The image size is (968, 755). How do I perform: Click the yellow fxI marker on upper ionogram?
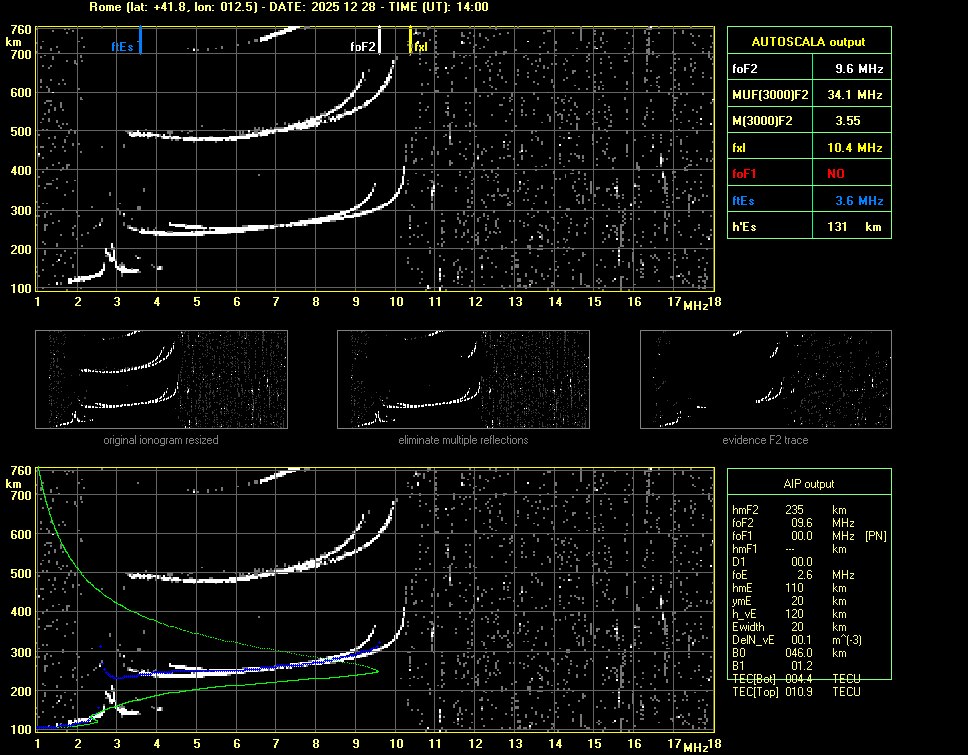pyautogui.click(x=410, y=41)
